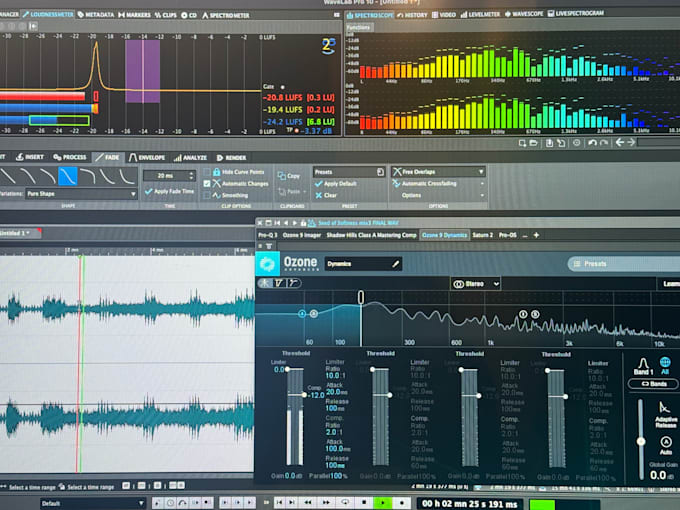680x510 pixels.
Task: Click the second detection mode icon in Ozone
Action: tap(278, 283)
